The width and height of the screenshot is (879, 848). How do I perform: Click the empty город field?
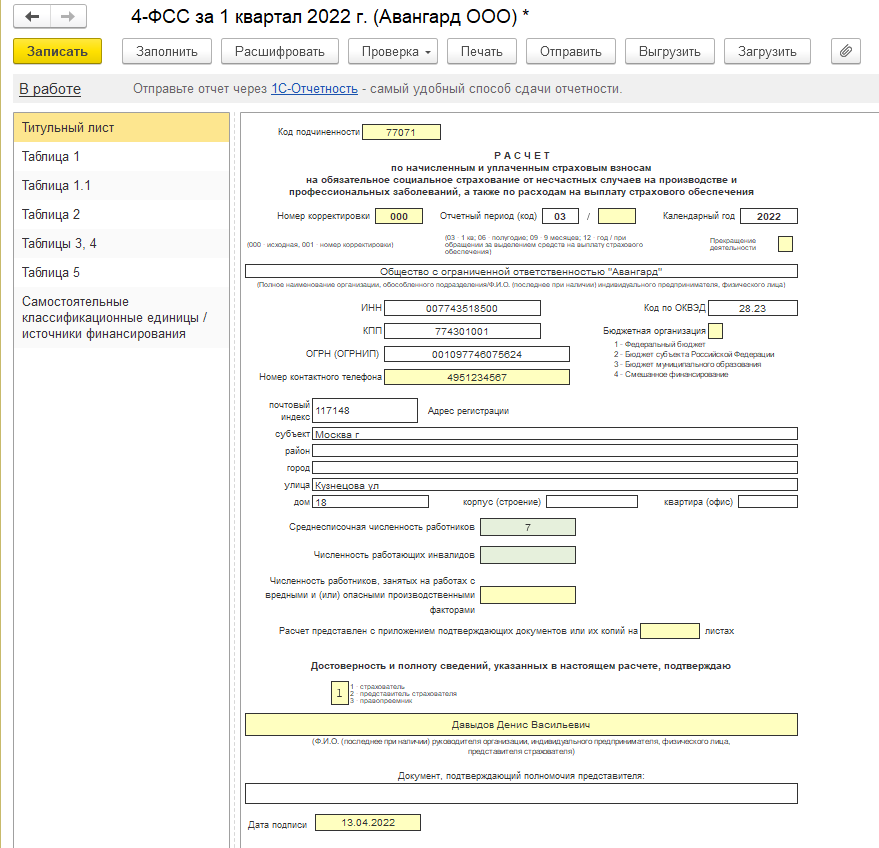tap(555, 467)
